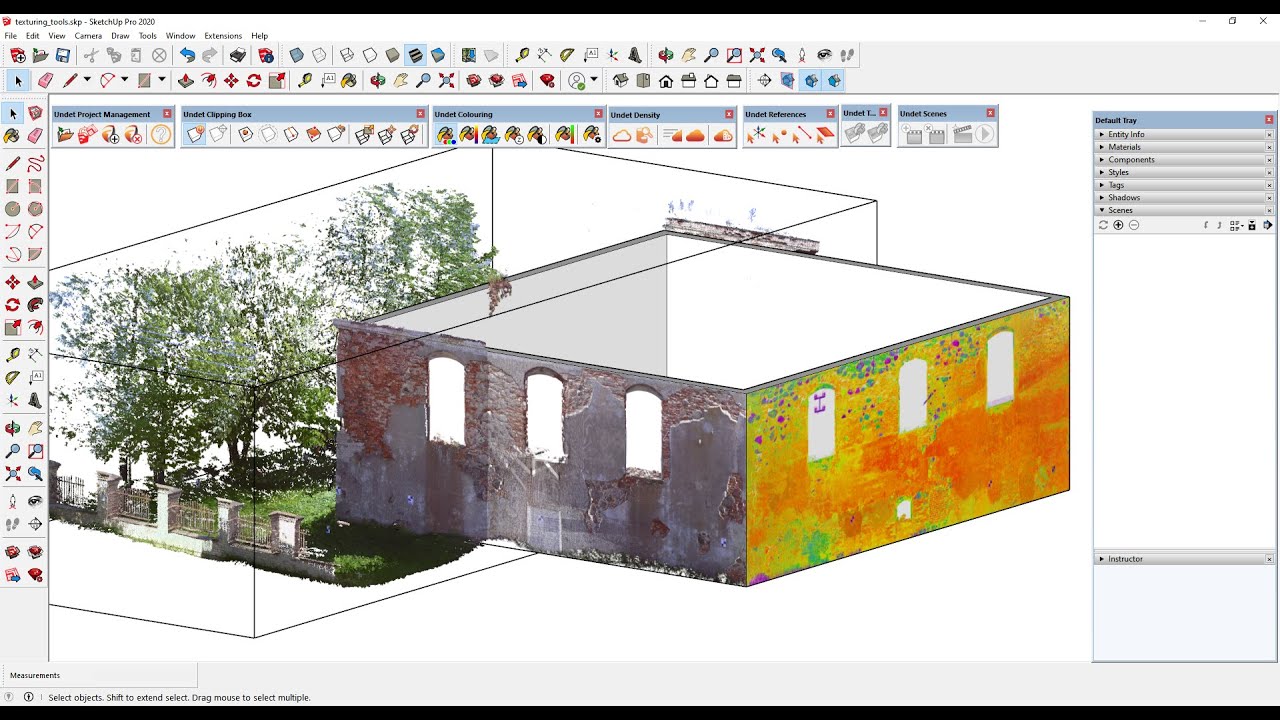
Task: Expand the Styles panel
Action: click(x=1184, y=172)
